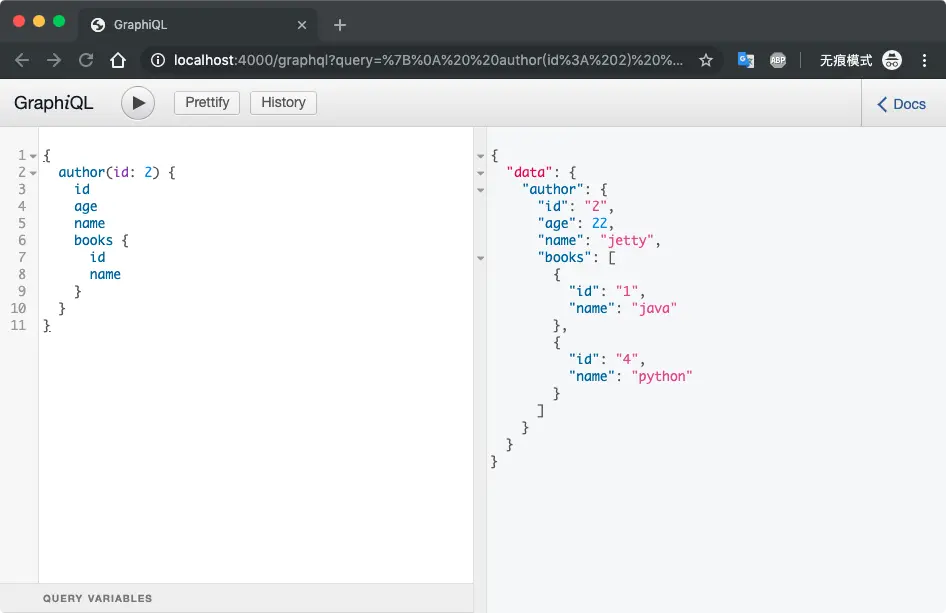This screenshot has height=613, width=946.
Task: Reload the GraphiQL page
Action: click(86, 60)
